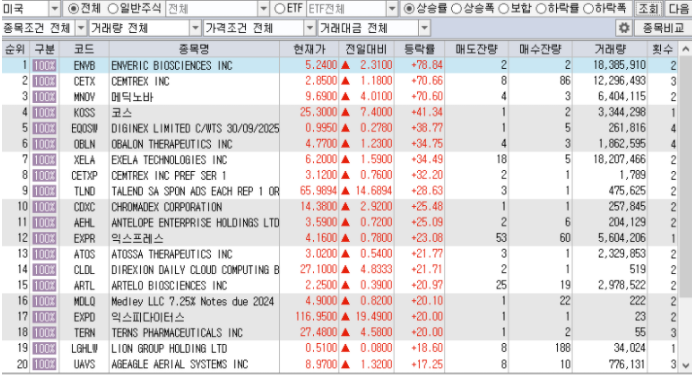
Task: Click the up arrow icon in EXPD row
Action: [x=346, y=317]
